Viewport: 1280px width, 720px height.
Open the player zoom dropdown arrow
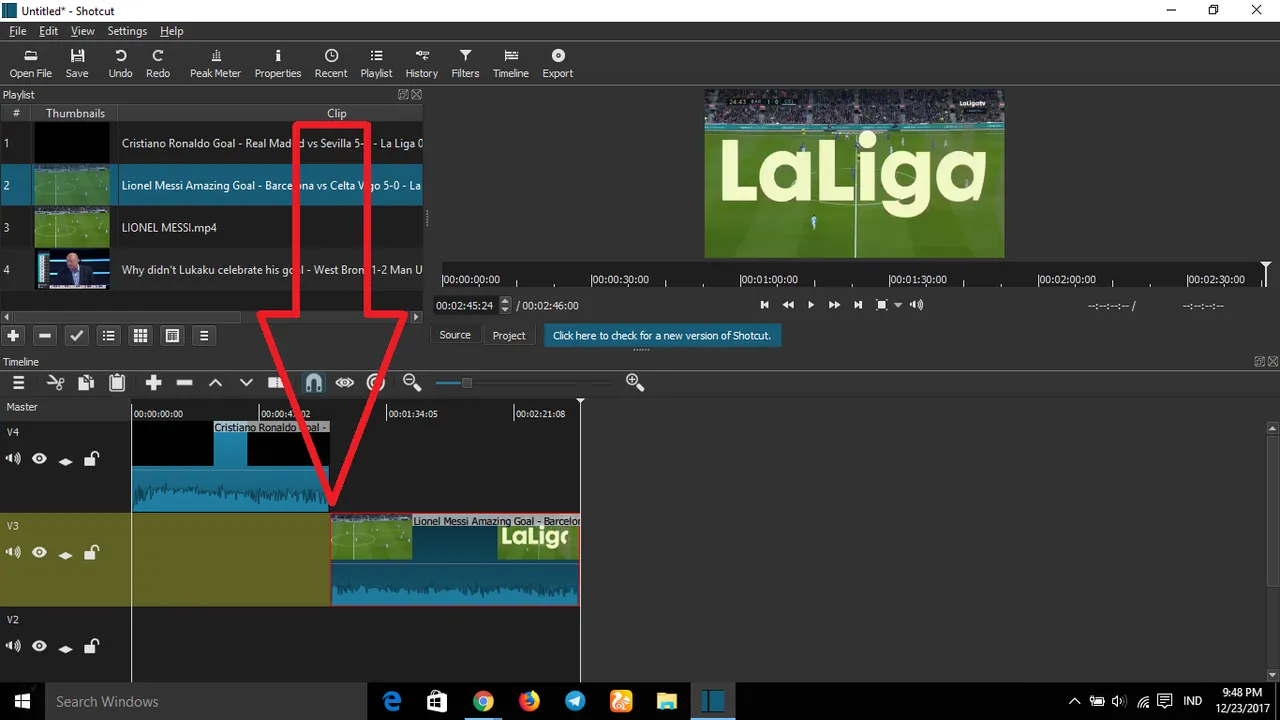(x=898, y=305)
